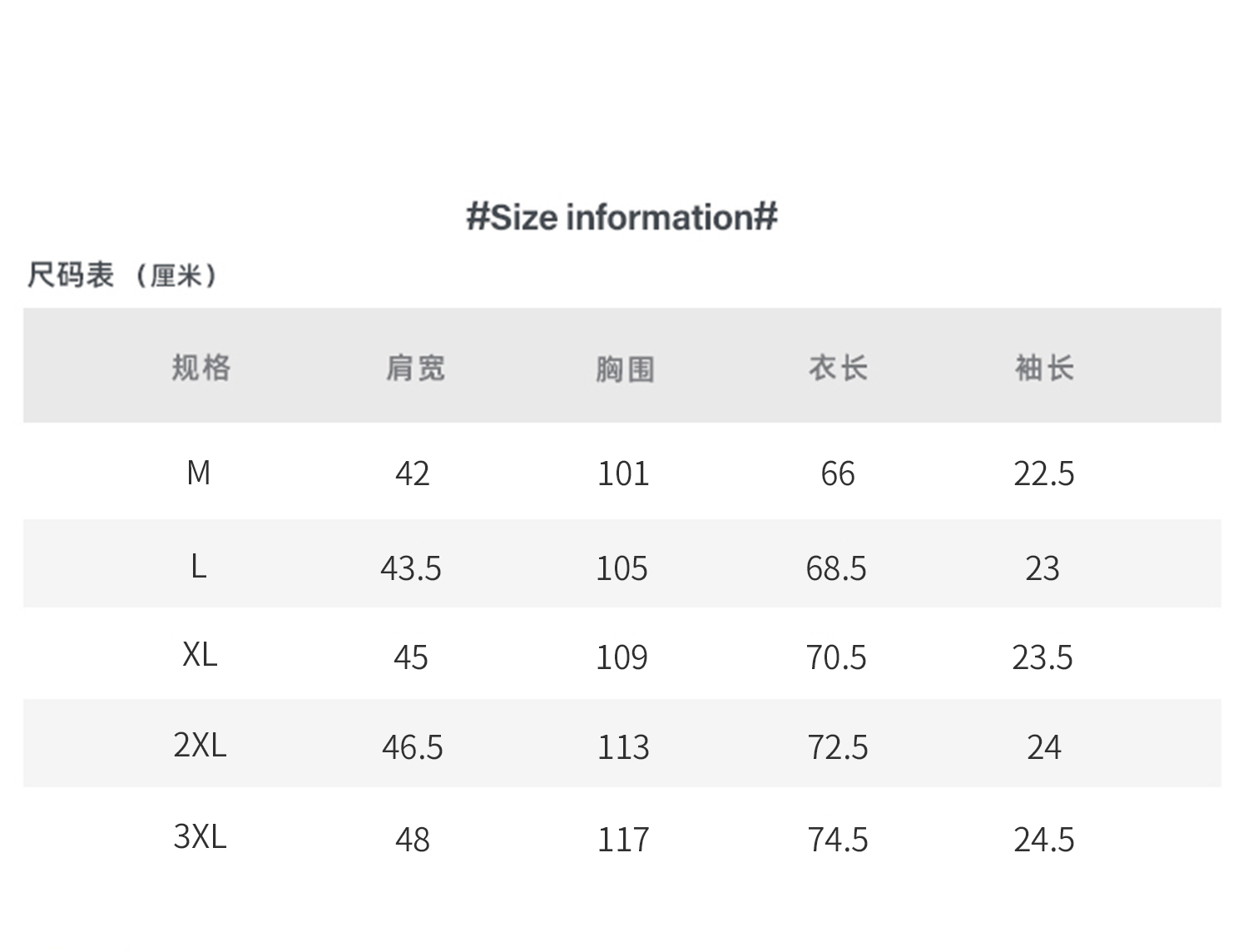
Task: Select the 2XL size row label
Action: click(200, 745)
